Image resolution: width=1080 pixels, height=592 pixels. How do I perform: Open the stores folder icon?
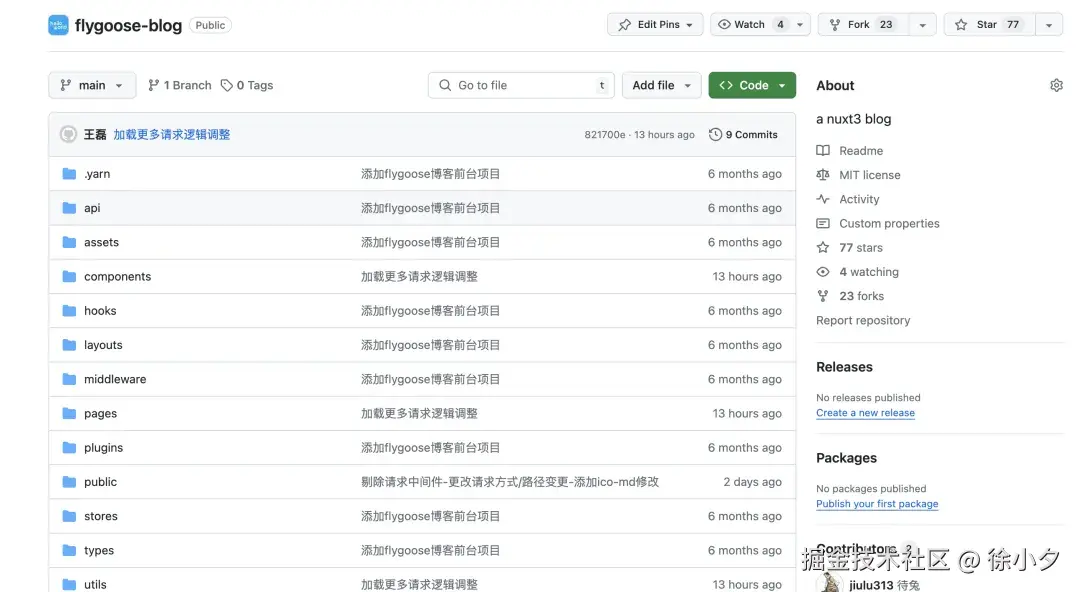69,516
